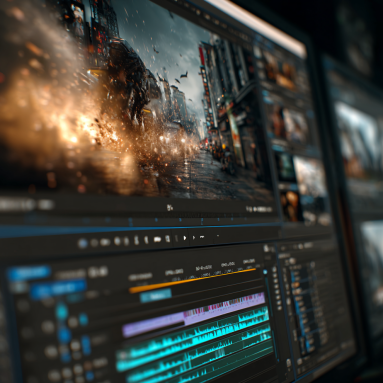Select the orange work-area bar above the clips

point(192,280)
